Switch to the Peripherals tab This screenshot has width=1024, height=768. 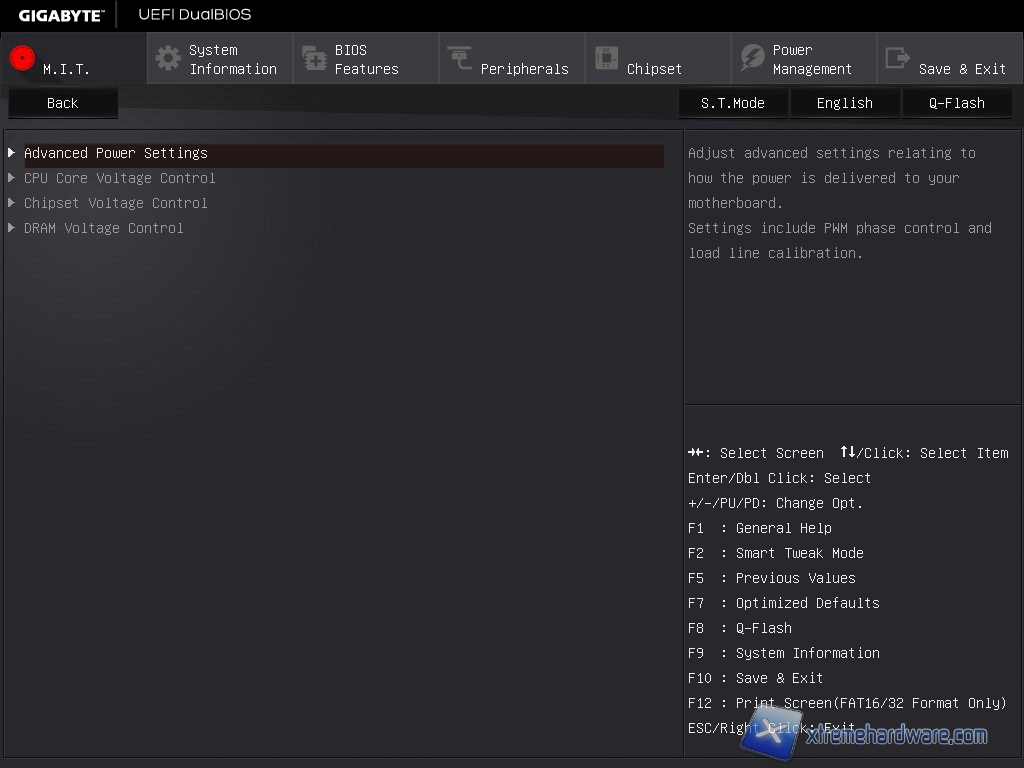click(x=523, y=68)
